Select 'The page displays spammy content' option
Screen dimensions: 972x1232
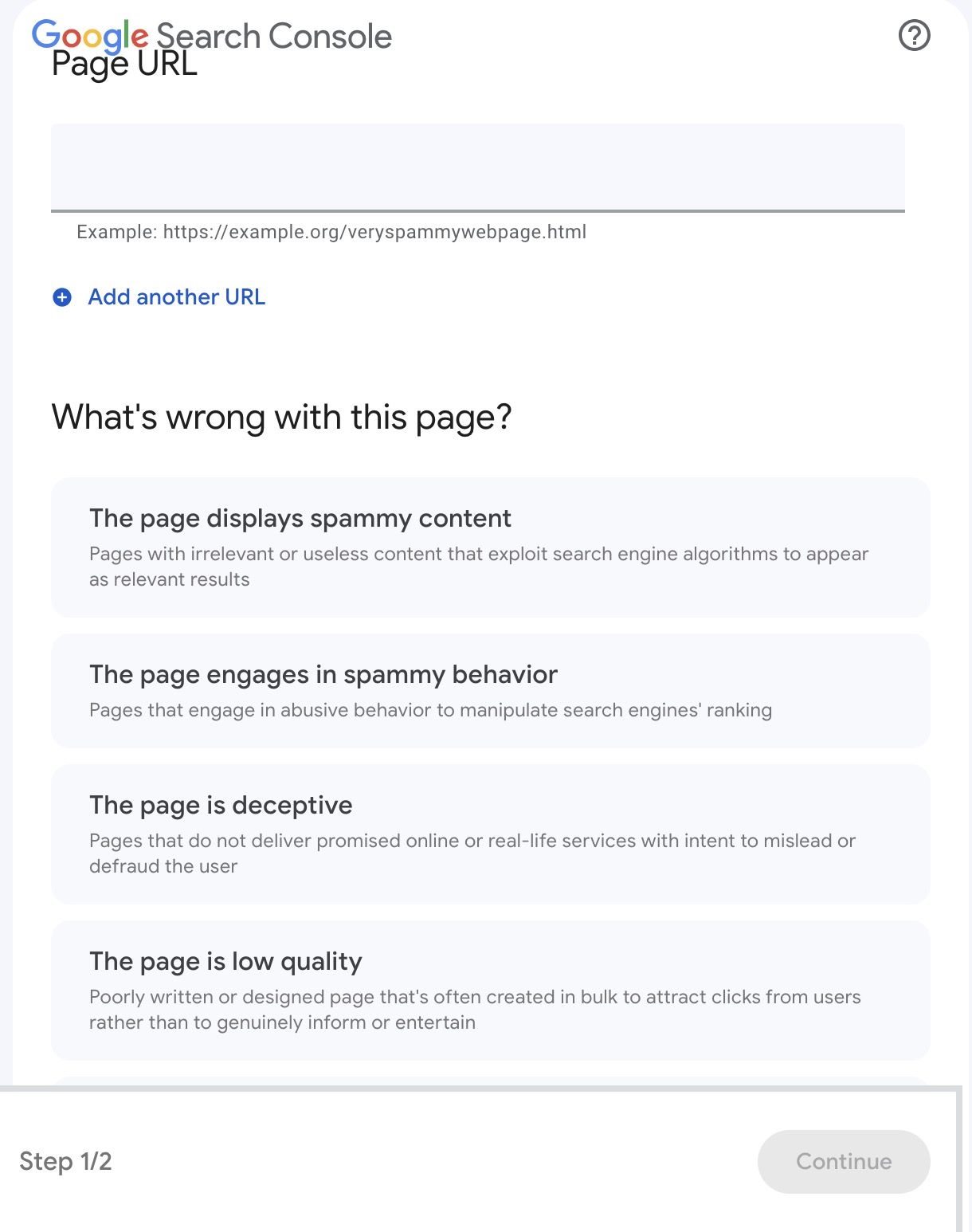[491, 547]
